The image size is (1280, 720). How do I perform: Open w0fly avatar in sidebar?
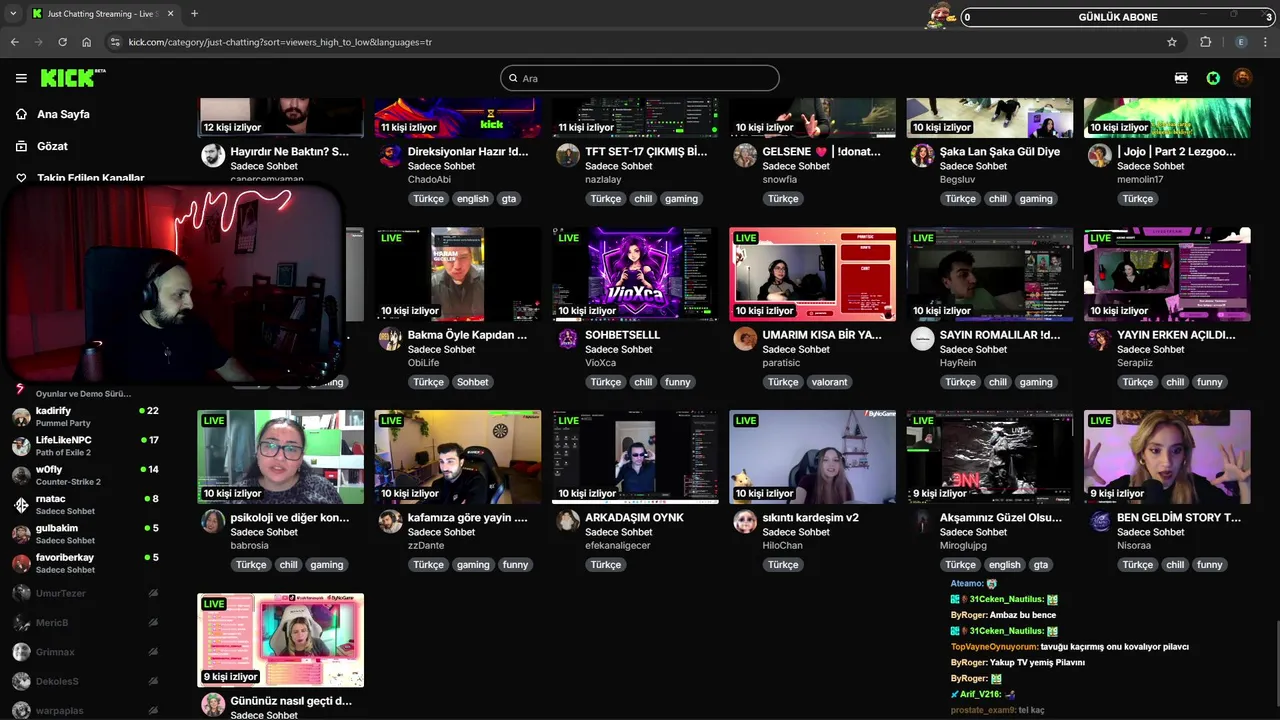click(21, 475)
